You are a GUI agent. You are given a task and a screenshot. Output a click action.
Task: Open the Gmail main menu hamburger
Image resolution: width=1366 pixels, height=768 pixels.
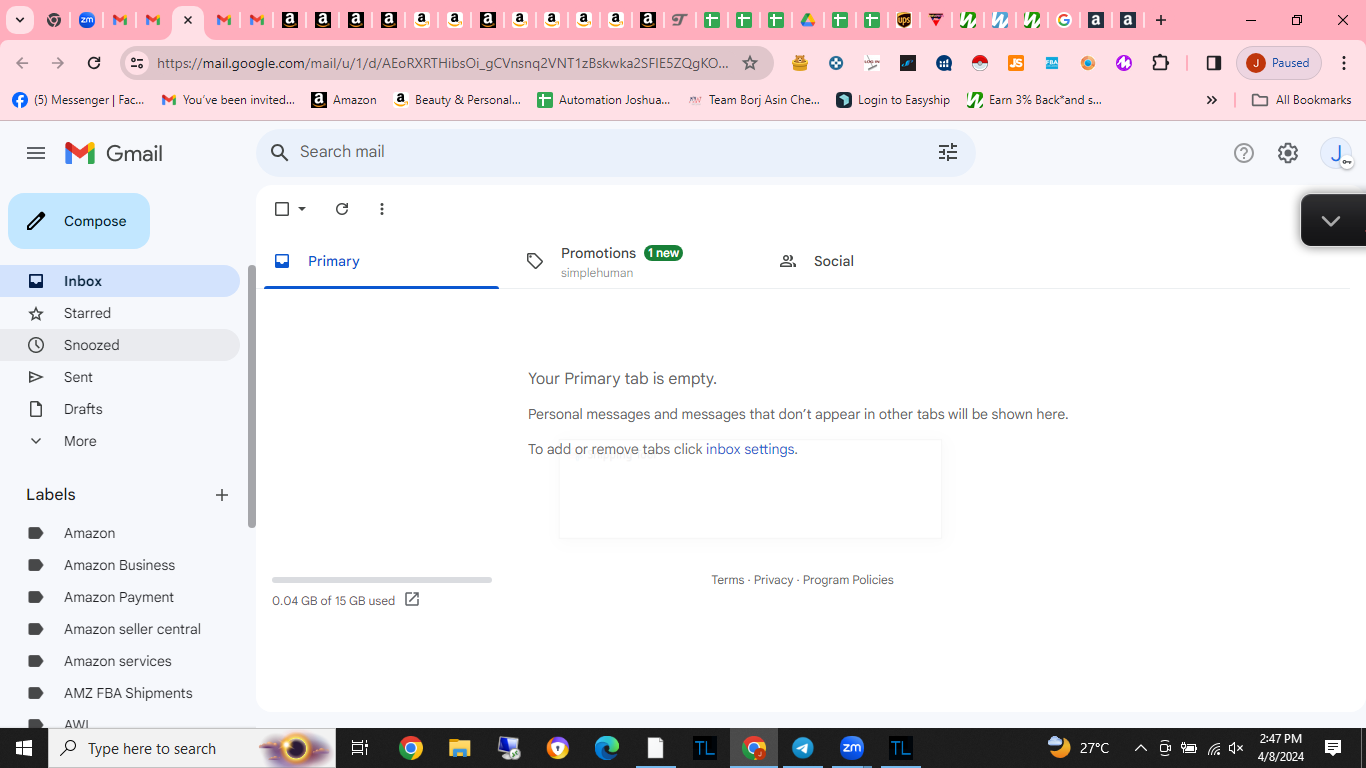[x=36, y=153]
